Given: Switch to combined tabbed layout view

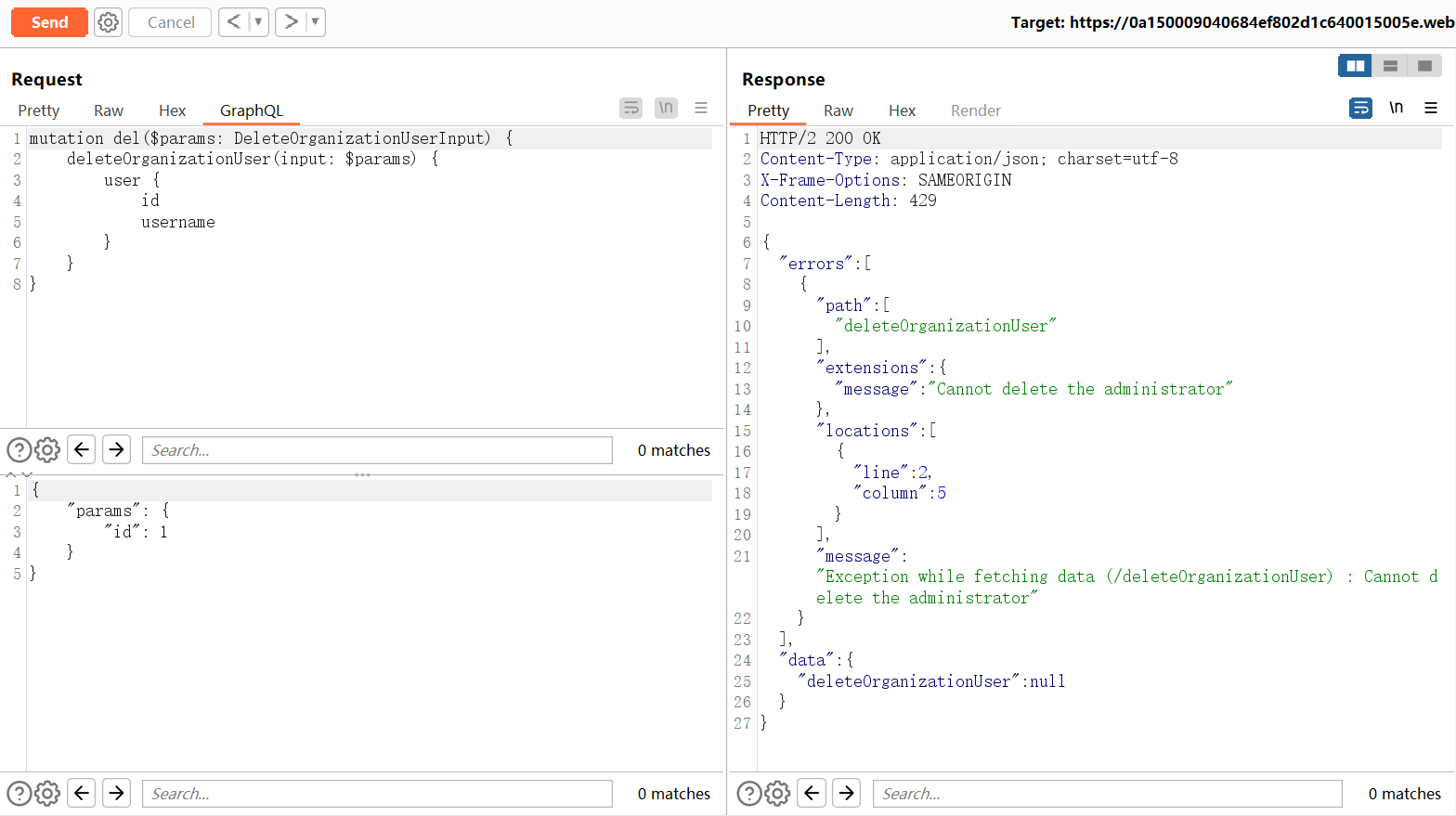Looking at the screenshot, I should 1424,66.
